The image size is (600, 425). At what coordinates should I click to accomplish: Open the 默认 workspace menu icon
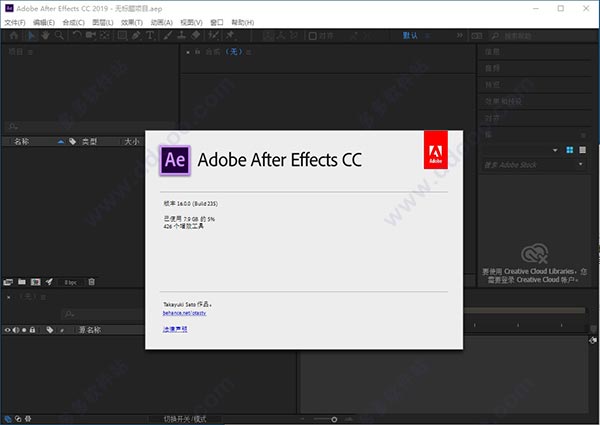[427, 36]
